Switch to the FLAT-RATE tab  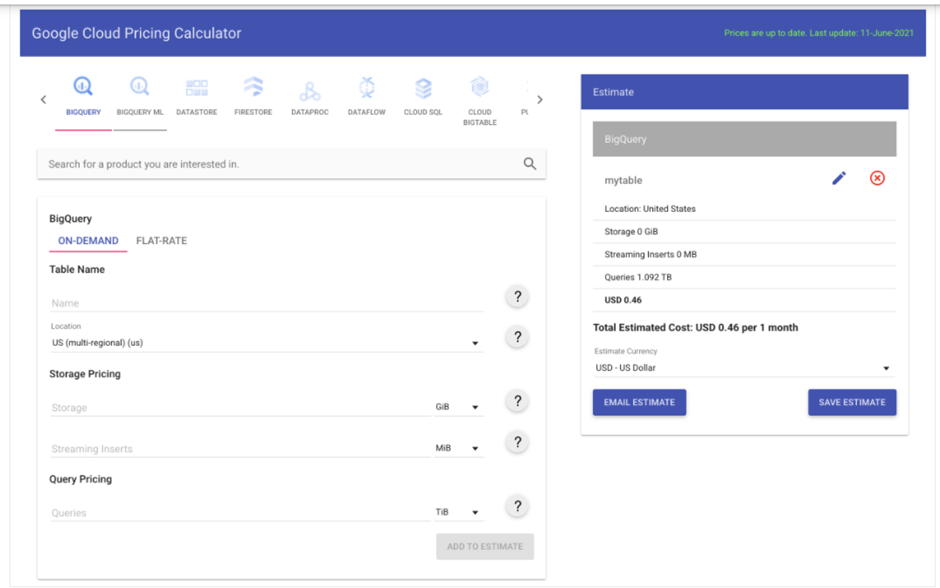pyautogui.click(x=161, y=241)
